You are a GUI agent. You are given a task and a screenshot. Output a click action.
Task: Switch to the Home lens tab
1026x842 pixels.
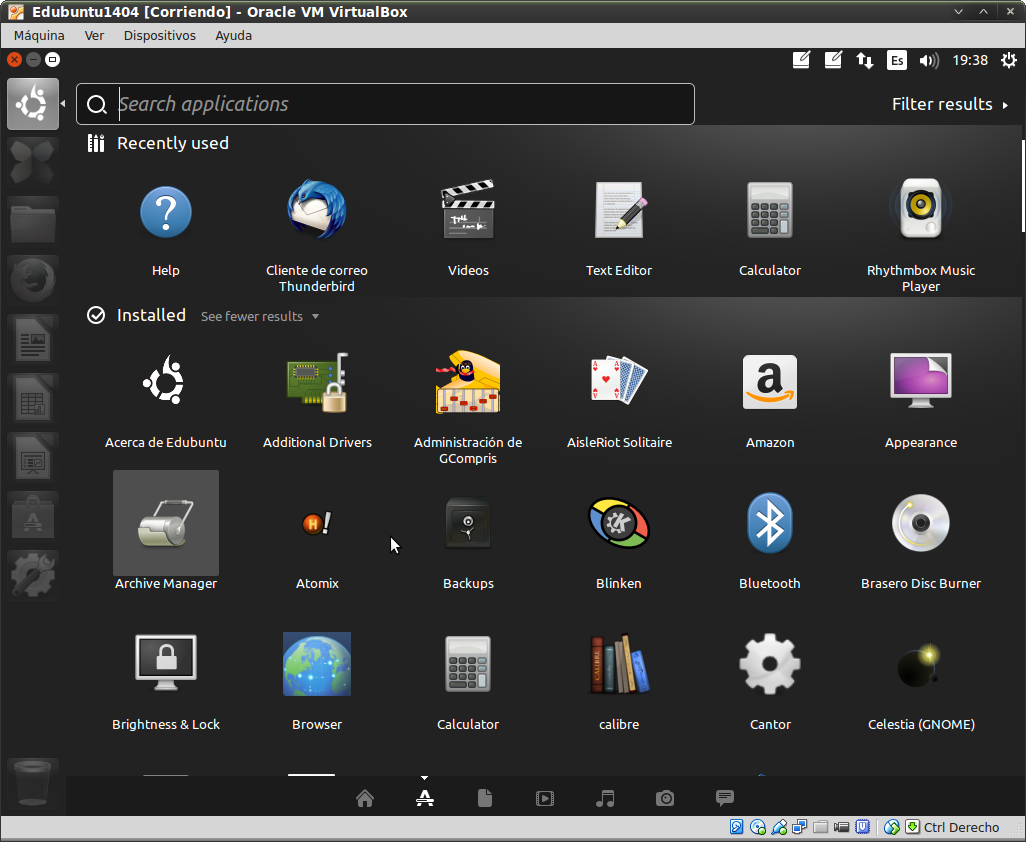tap(365, 798)
